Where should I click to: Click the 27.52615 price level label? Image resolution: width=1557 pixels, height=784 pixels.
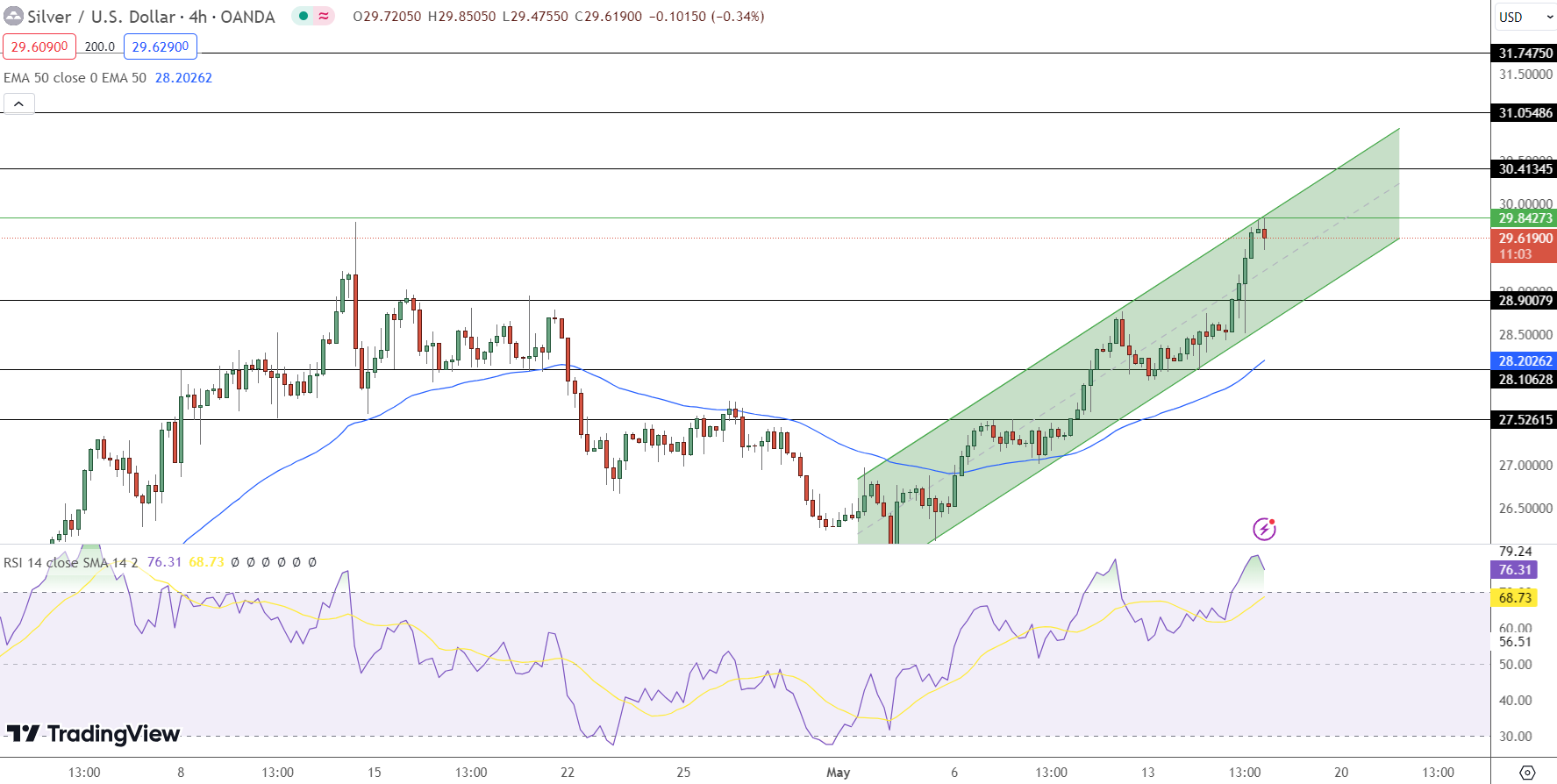[1525, 420]
